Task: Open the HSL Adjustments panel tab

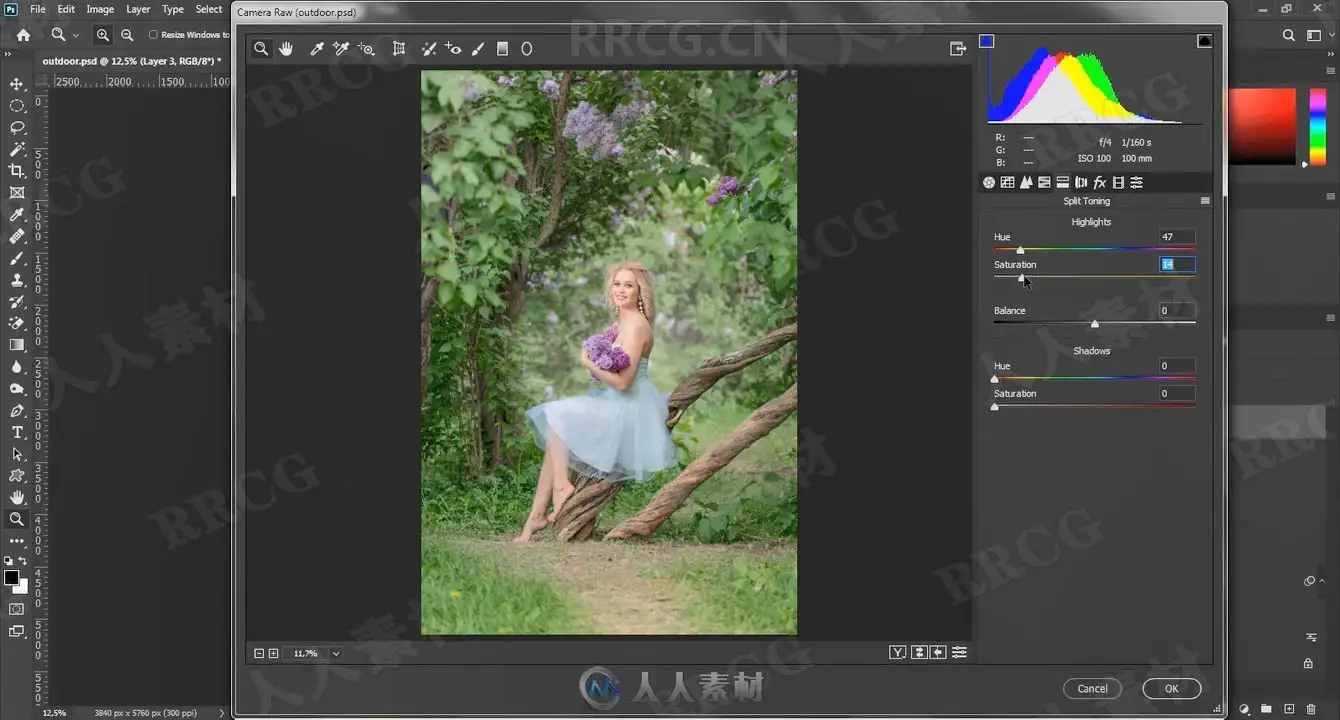Action: click(1044, 182)
